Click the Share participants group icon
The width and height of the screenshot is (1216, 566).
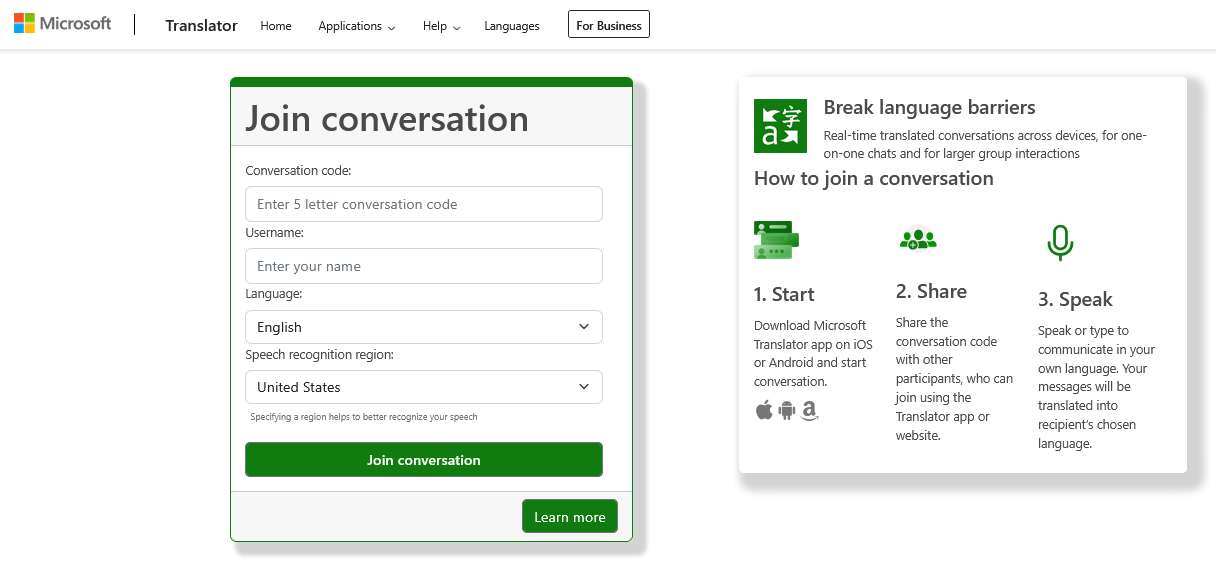(x=918, y=239)
